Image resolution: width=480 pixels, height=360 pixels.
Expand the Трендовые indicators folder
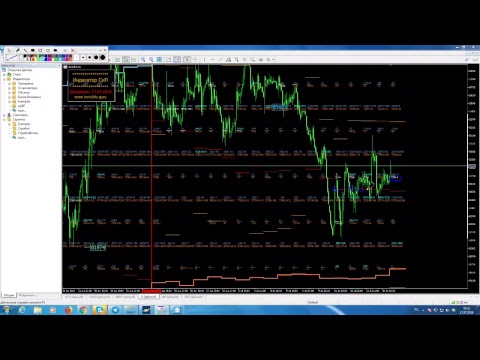pyautogui.click(x=9, y=84)
